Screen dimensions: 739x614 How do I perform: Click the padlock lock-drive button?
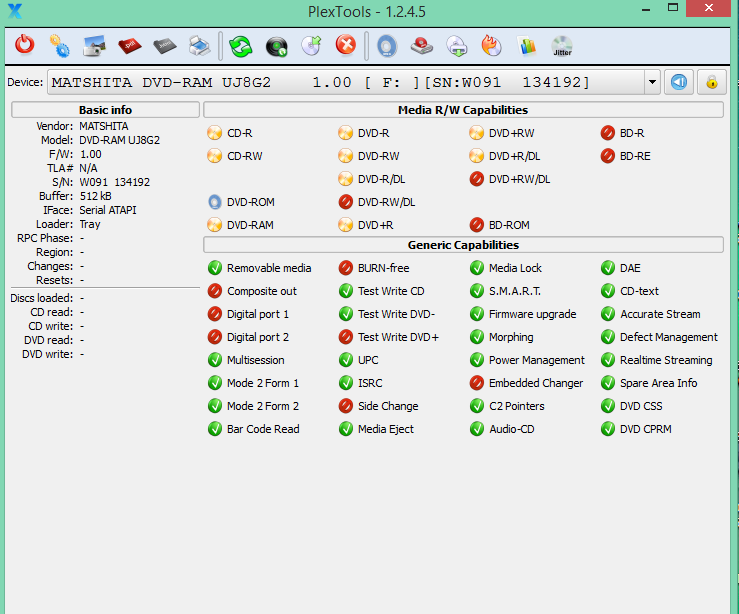click(x=712, y=82)
